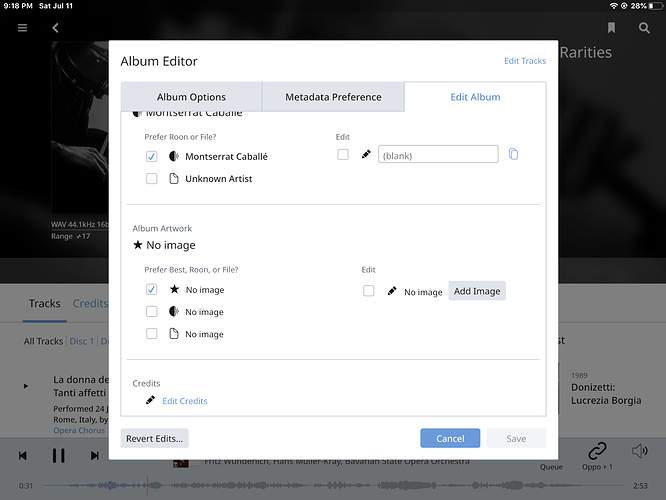The height and width of the screenshot is (500, 666).
Task: Click the Wi-Fi status icon
Action: coord(613,6)
